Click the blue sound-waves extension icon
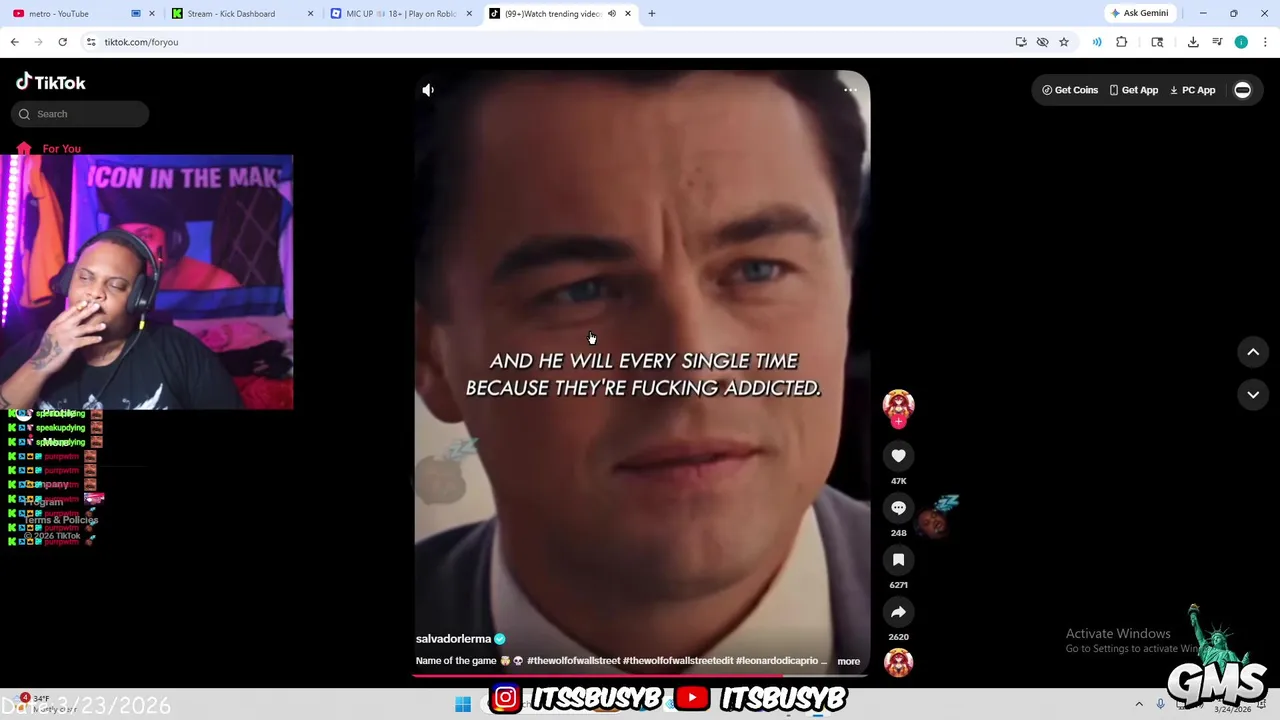Screen dimensions: 1280x720 tap(1097, 42)
